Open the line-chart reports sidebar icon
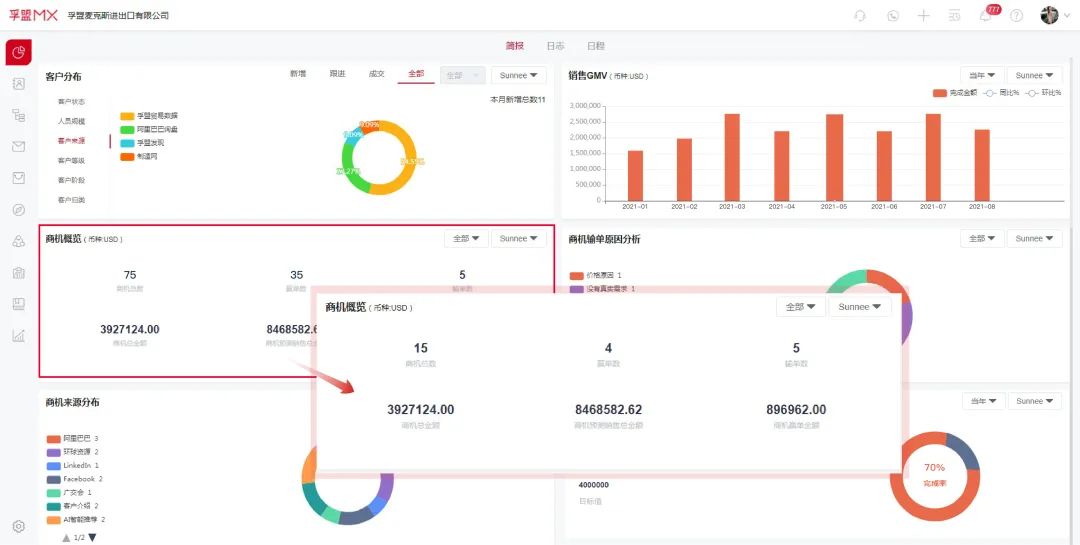 tap(19, 336)
